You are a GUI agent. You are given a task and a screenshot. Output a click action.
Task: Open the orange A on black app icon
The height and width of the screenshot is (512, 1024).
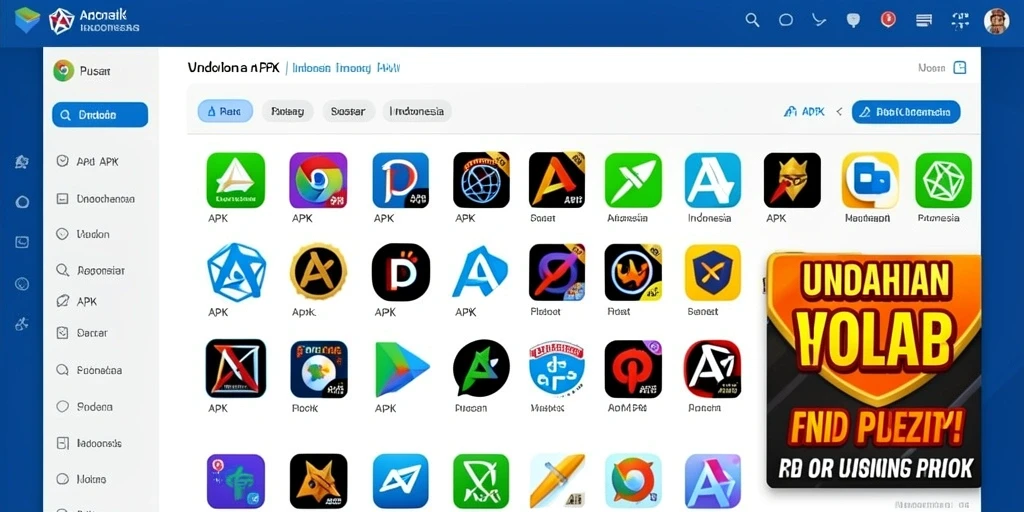tap(556, 180)
